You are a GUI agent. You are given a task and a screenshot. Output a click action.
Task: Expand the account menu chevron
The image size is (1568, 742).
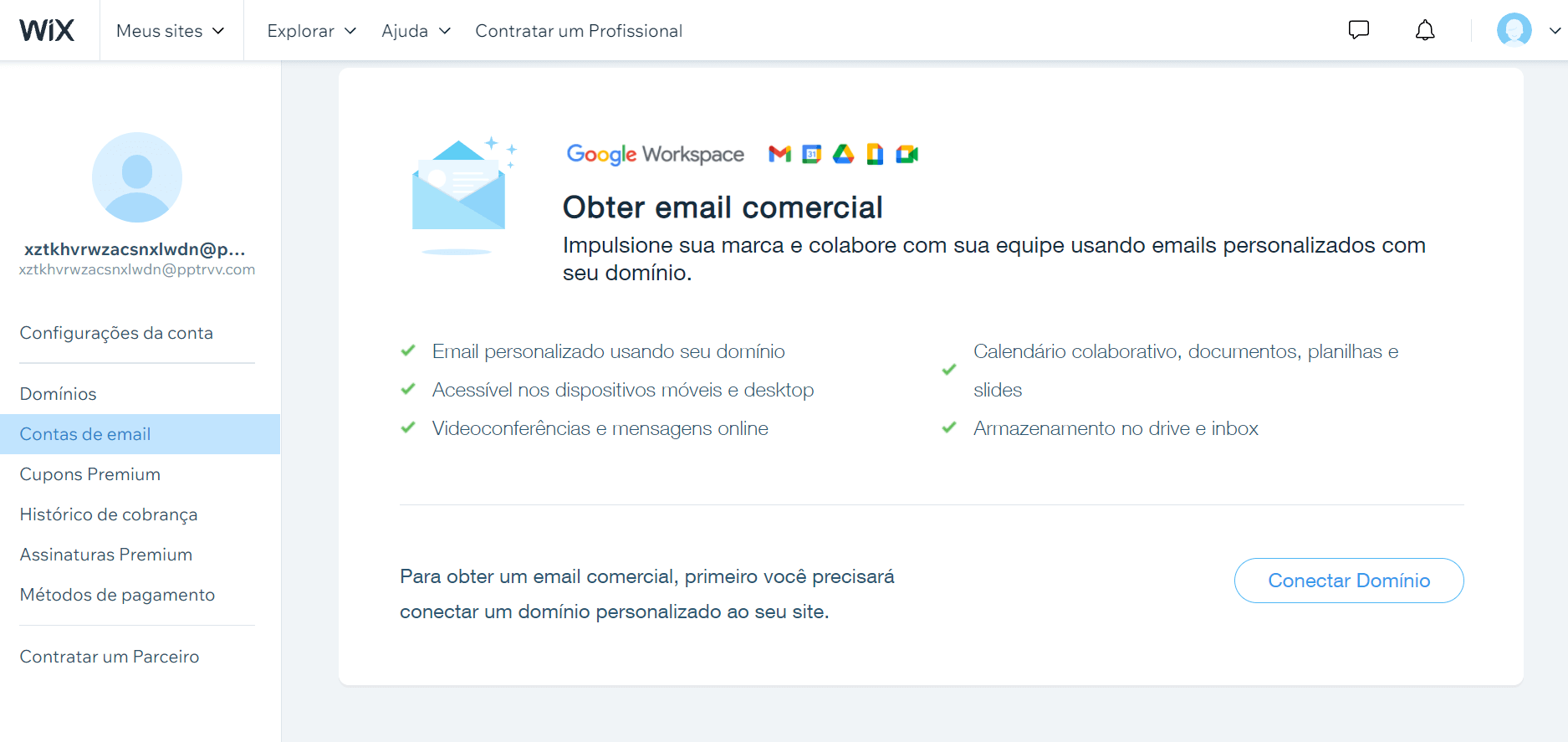[x=1555, y=31]
